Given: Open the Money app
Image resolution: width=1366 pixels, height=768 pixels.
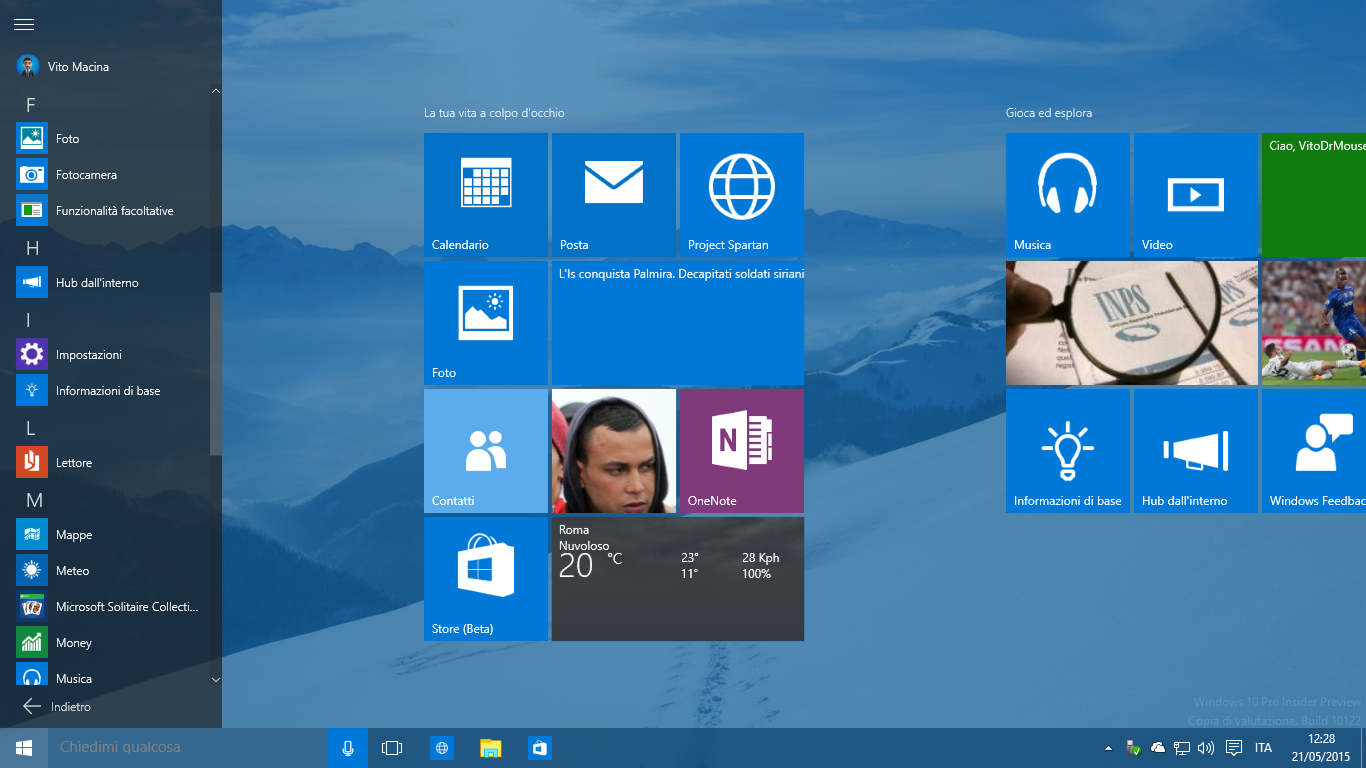Looking at the screenshot, I should [110, 643].
